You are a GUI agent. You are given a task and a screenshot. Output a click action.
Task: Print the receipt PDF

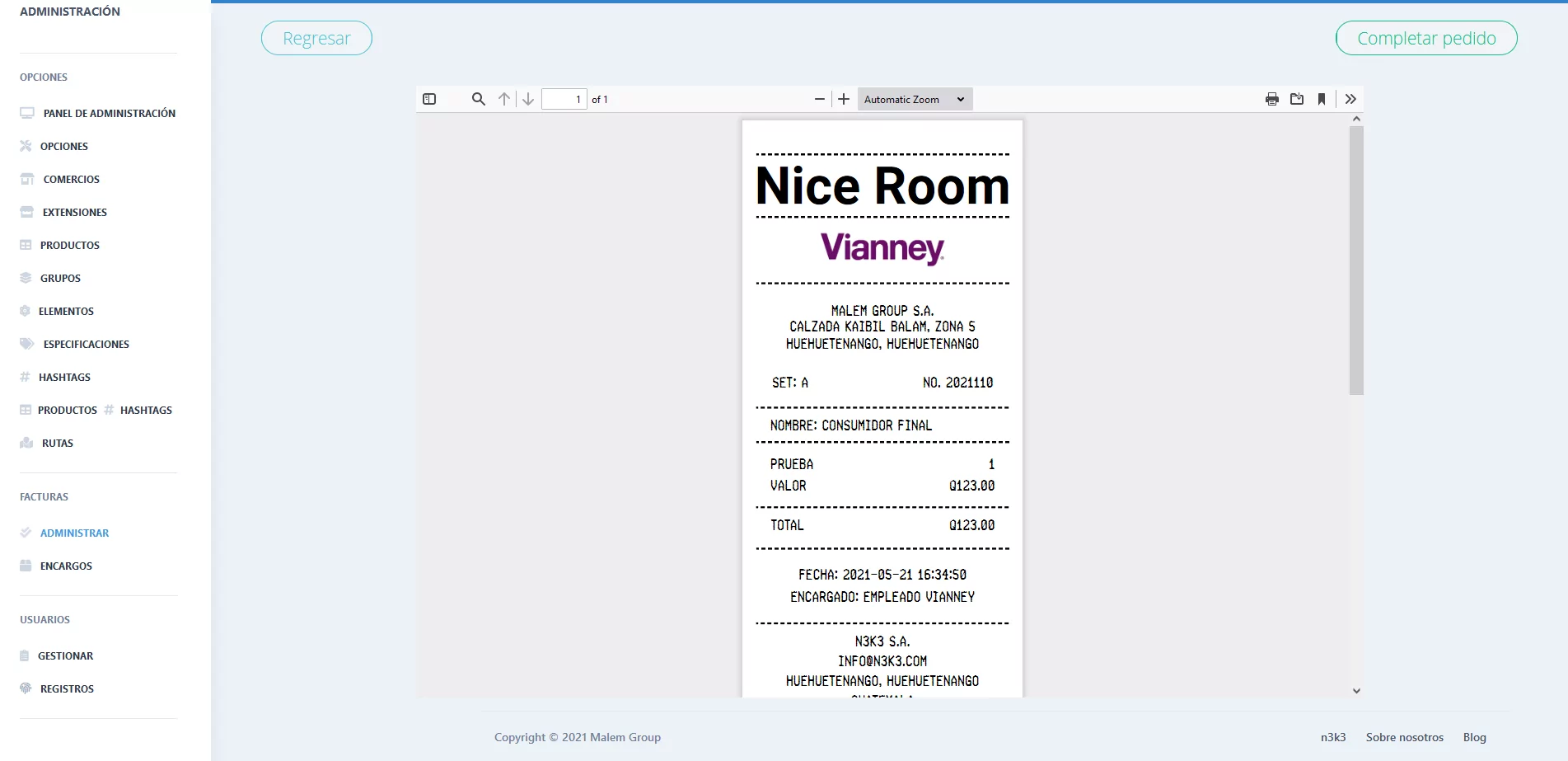pyautogui.click(x=1272, y=99)
